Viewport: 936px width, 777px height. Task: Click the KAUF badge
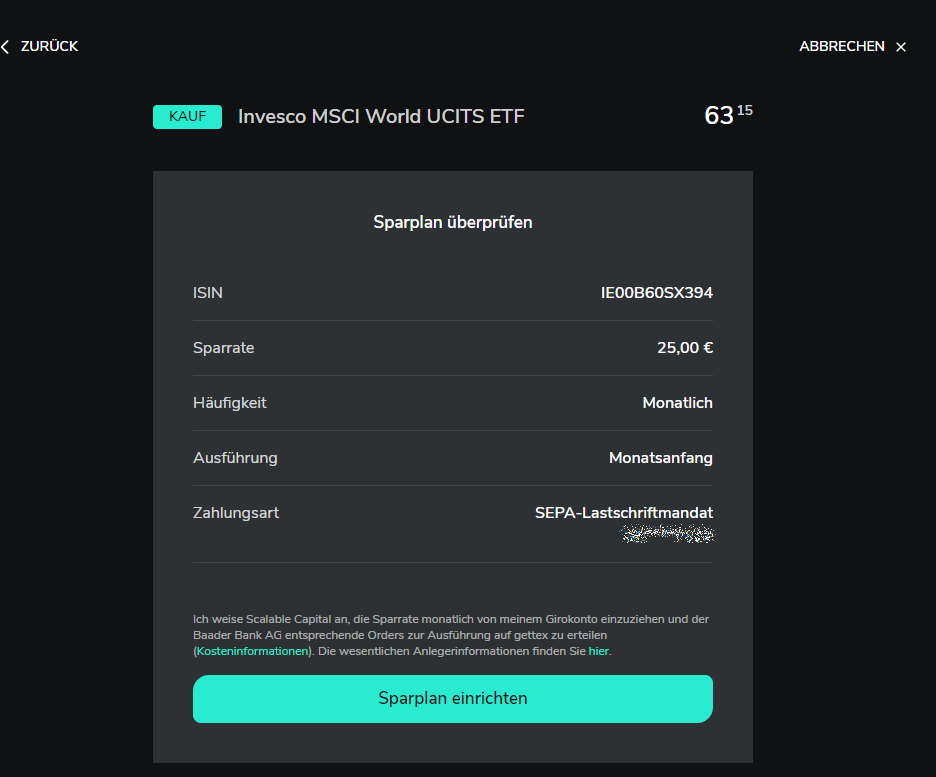point(187,116)
